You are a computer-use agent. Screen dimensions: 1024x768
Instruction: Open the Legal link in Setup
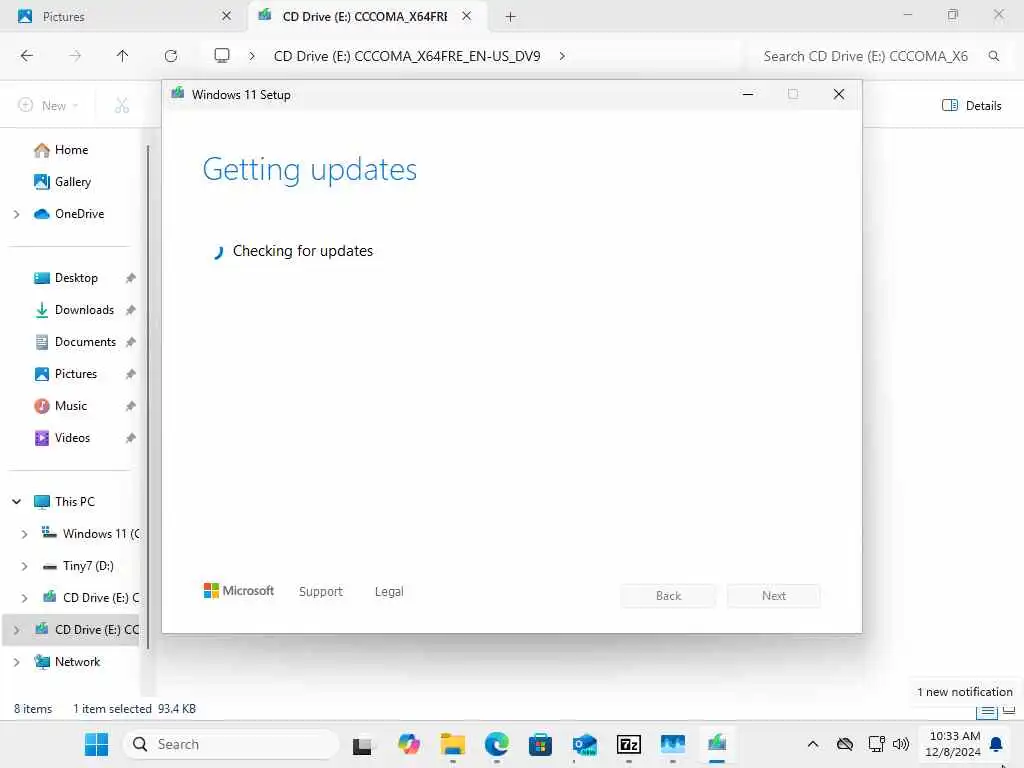[x=389, y=591]
